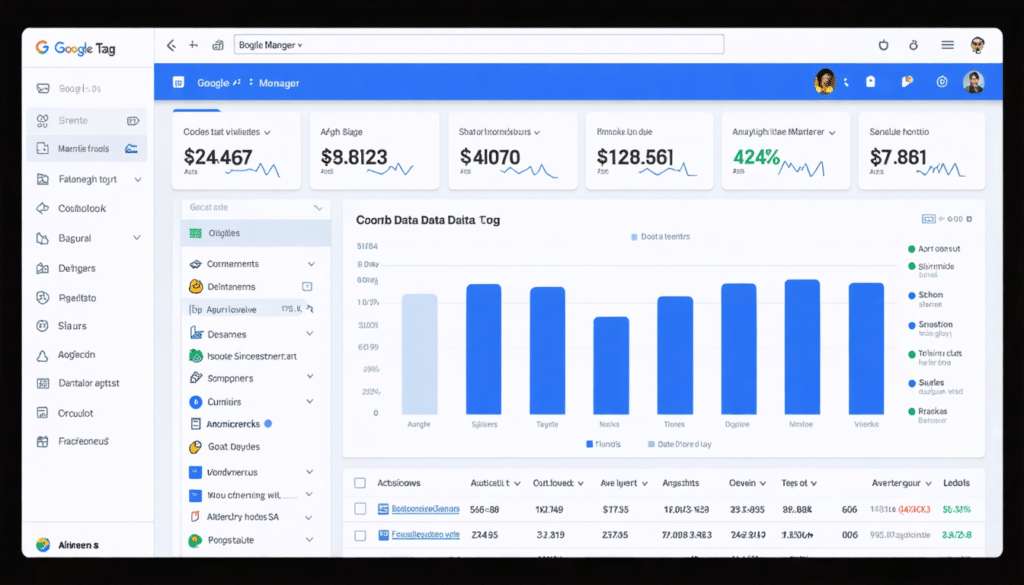Check the first table row checkbox

tap(360, 509)
